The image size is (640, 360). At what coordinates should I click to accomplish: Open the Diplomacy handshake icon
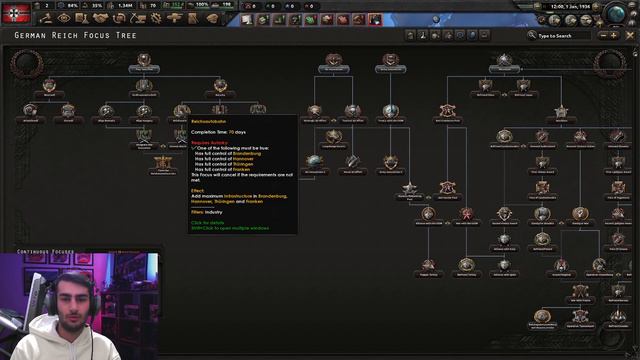(x=100, y=18)
